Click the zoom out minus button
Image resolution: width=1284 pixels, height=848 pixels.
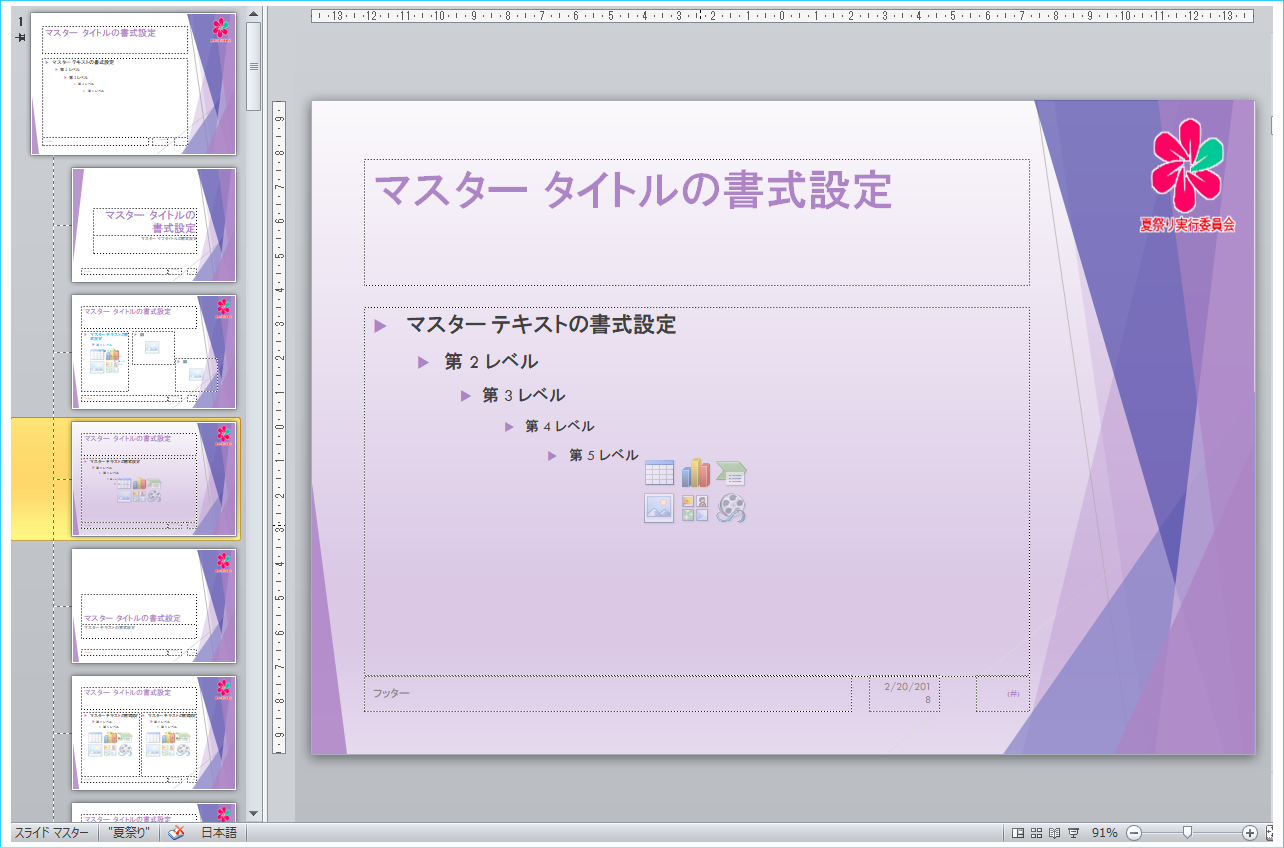(1134, 833)
